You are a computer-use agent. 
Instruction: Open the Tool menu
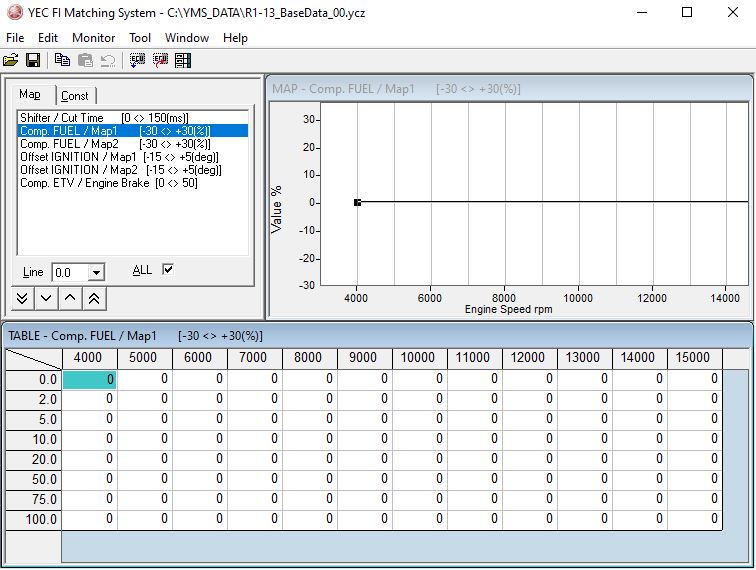(140, 38)
